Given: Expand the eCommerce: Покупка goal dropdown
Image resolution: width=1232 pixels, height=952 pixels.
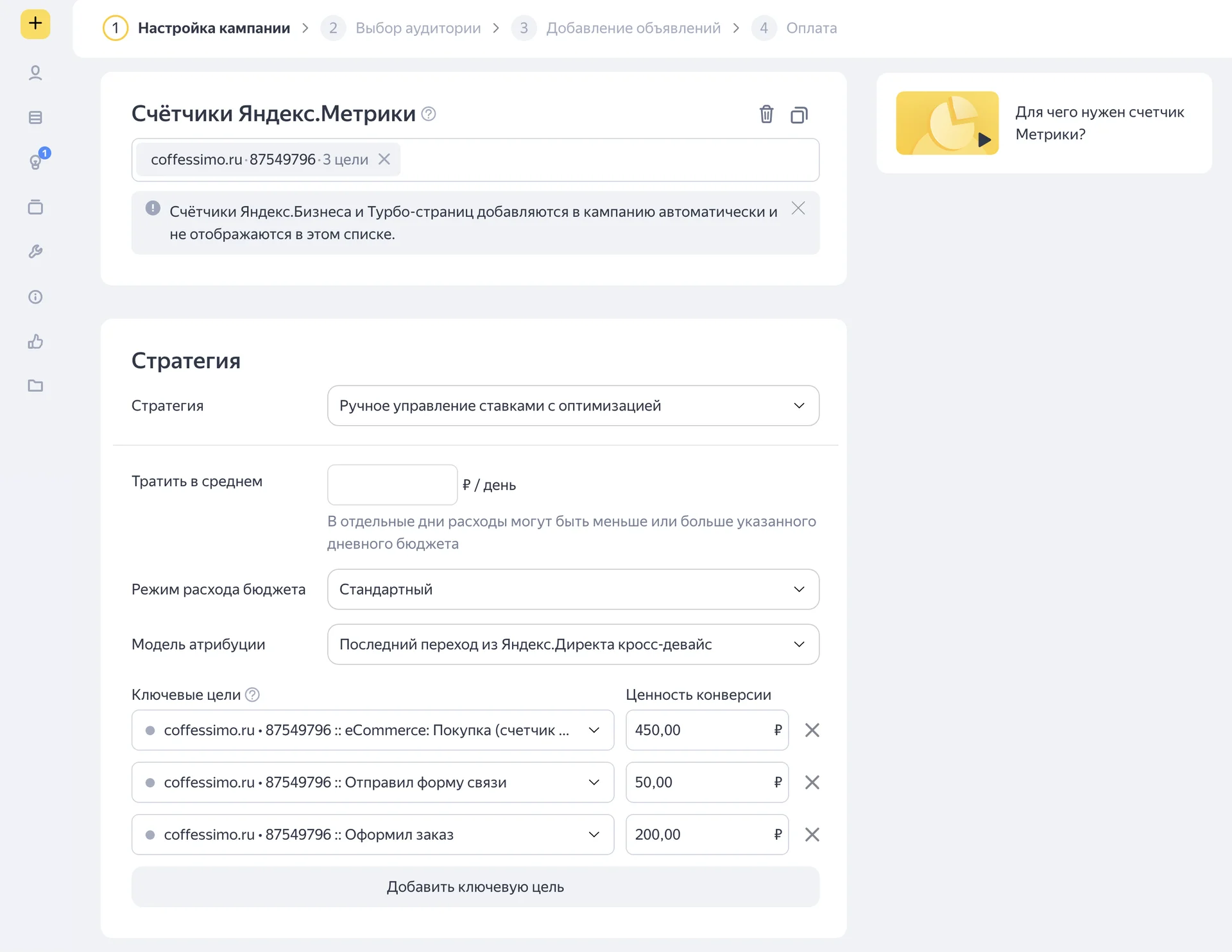Looking at the screenshot, I should coord(373,730).
